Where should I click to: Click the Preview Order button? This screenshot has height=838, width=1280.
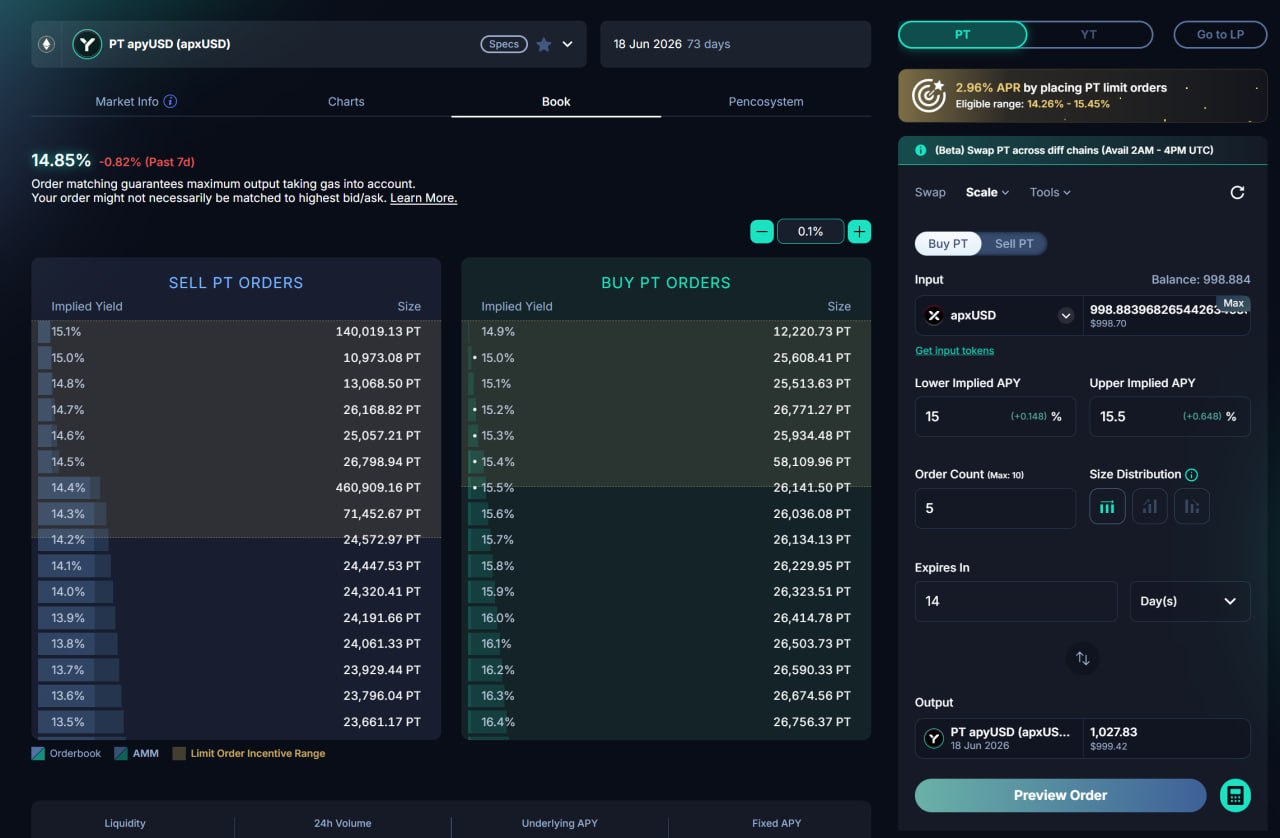click(x=1060, y=795)
